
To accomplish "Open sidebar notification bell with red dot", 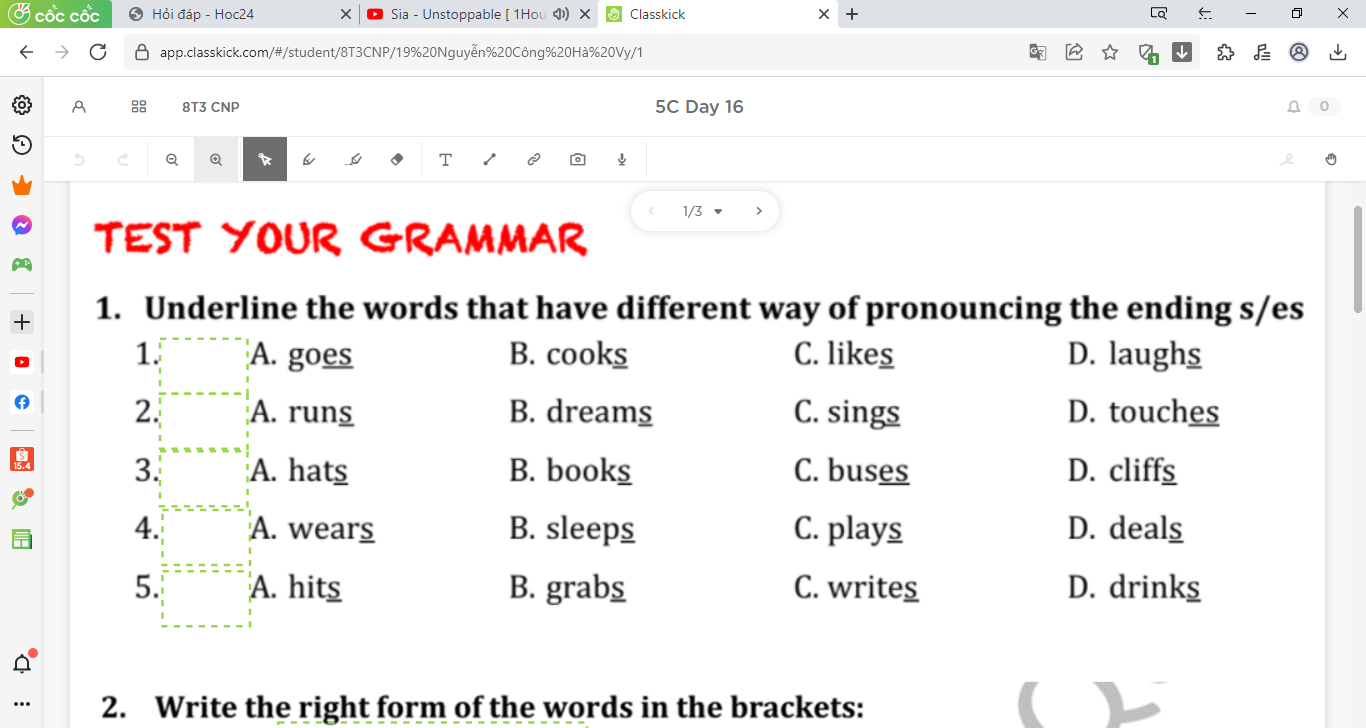I will [22, 662].
